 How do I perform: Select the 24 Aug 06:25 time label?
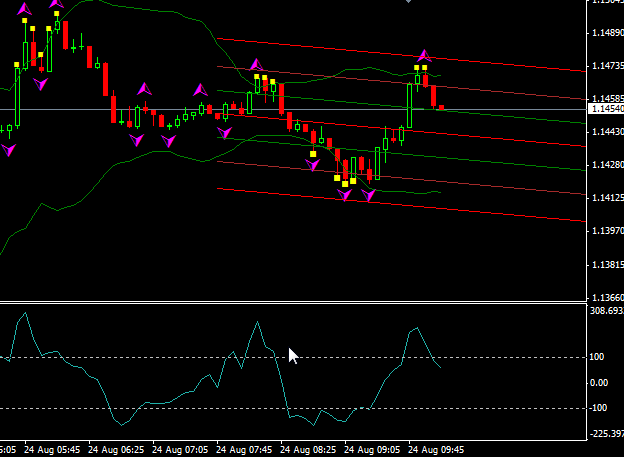point(116,450)
